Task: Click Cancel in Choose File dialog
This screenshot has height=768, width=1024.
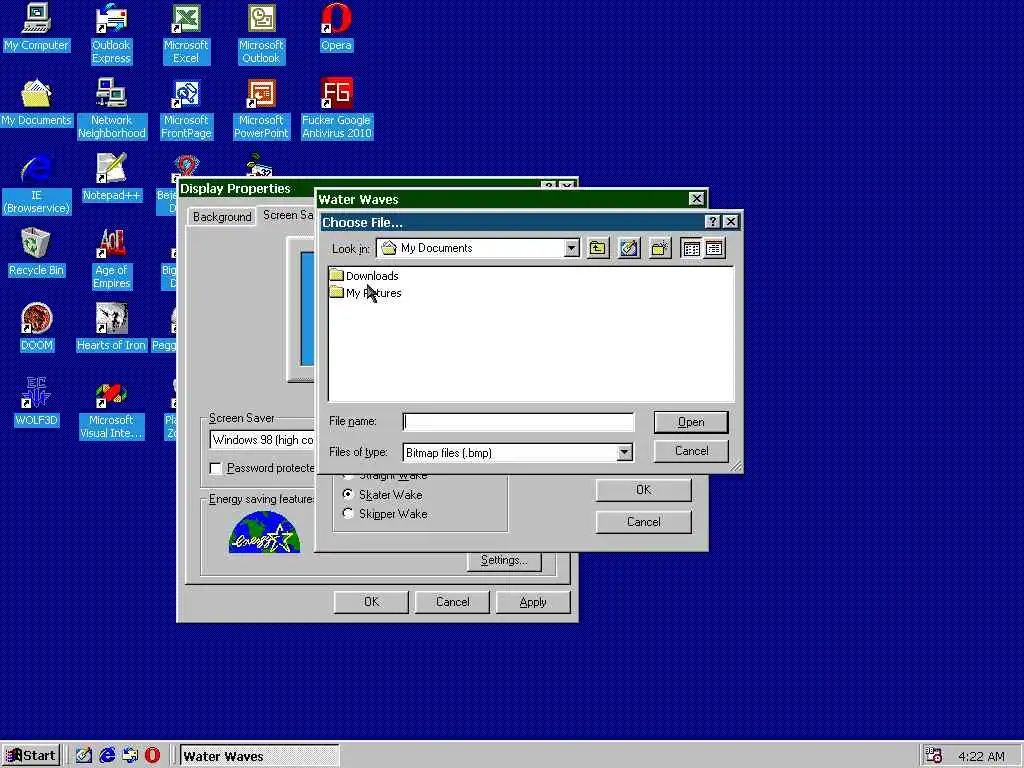Action: 691,451
